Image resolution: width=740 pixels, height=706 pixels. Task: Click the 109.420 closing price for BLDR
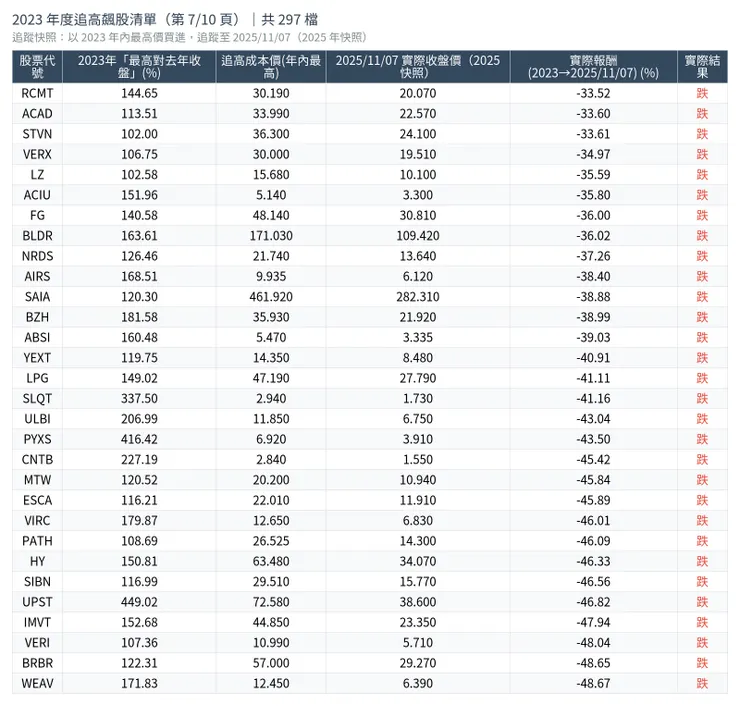point(418,235)
